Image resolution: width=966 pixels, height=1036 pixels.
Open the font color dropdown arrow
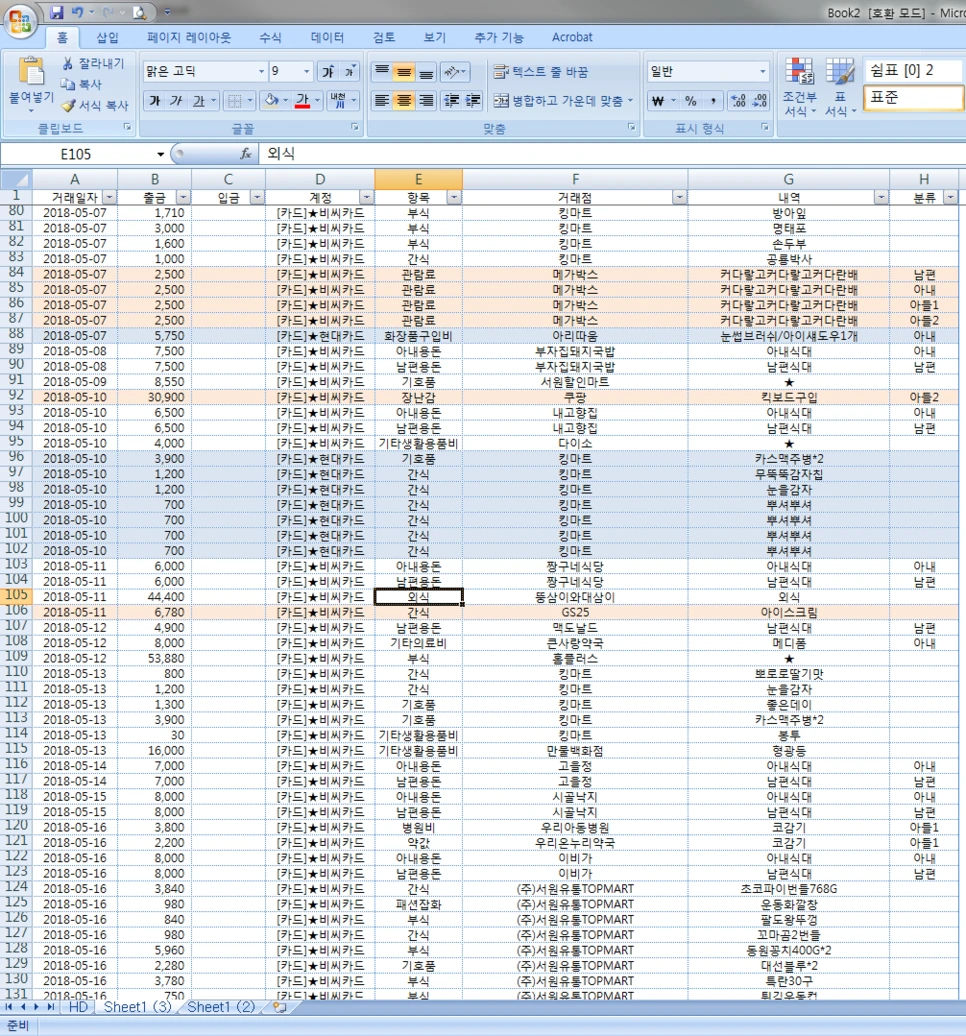(x=318, y=100)
